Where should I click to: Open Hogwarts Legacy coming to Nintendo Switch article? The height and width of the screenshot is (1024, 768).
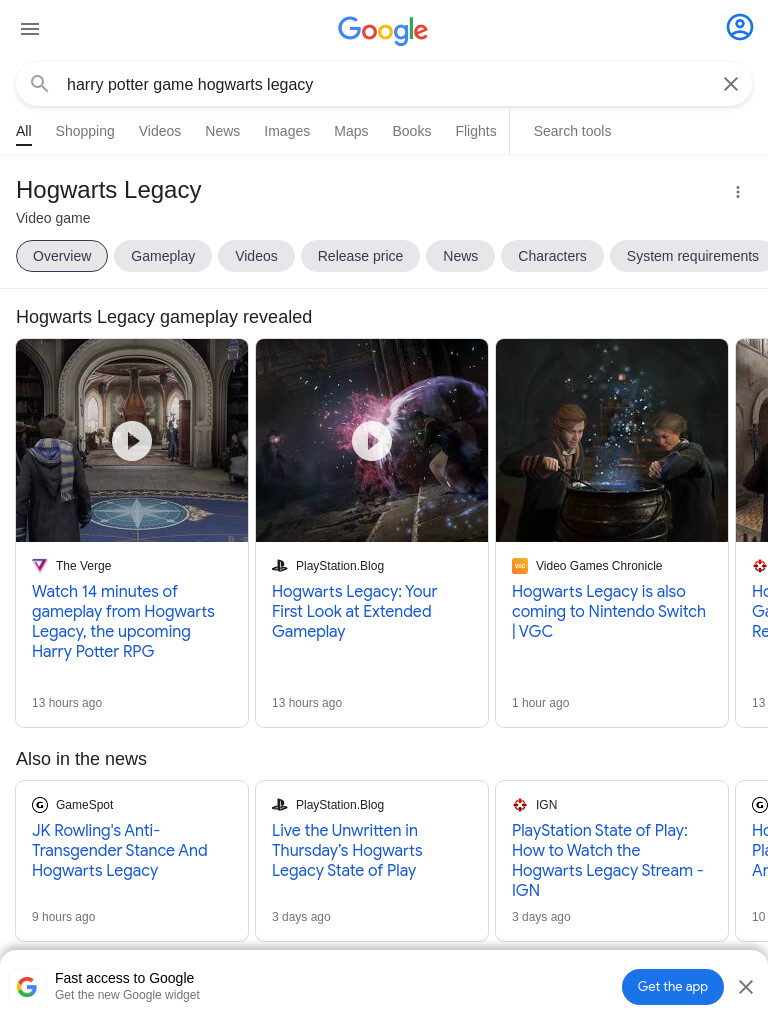[x=609, y=611]
